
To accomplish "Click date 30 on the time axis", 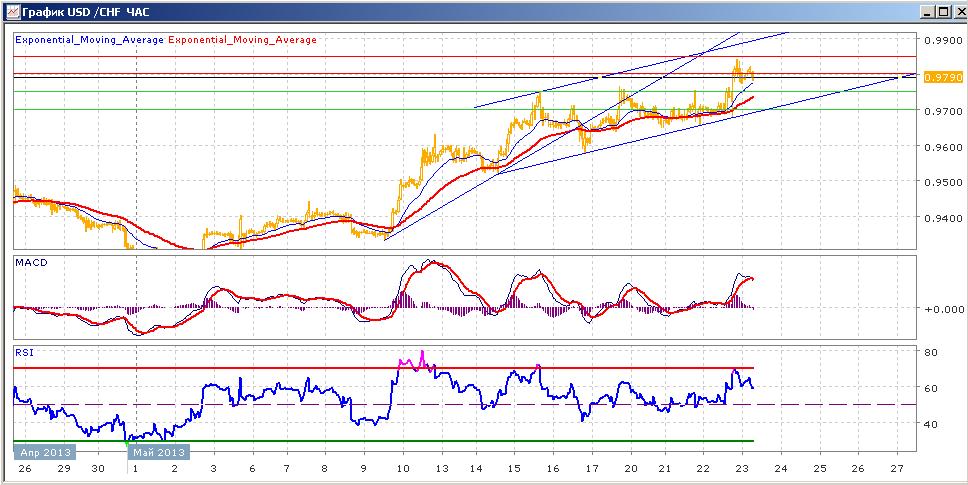I will click(x=98, y=468).
